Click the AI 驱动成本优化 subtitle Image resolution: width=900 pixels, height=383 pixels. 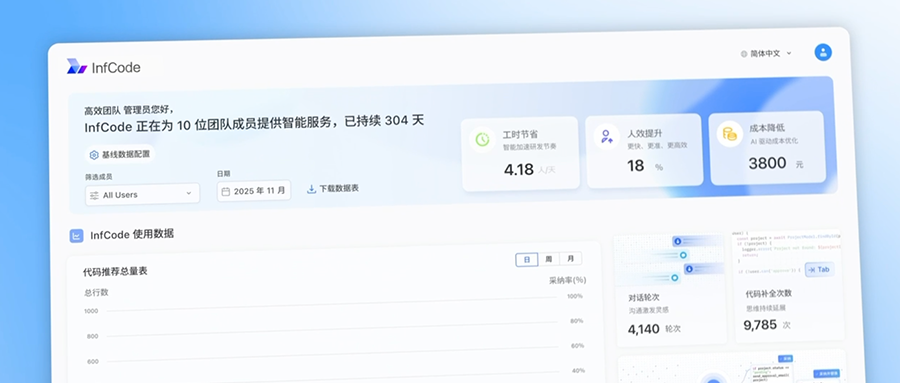[774, 141]
